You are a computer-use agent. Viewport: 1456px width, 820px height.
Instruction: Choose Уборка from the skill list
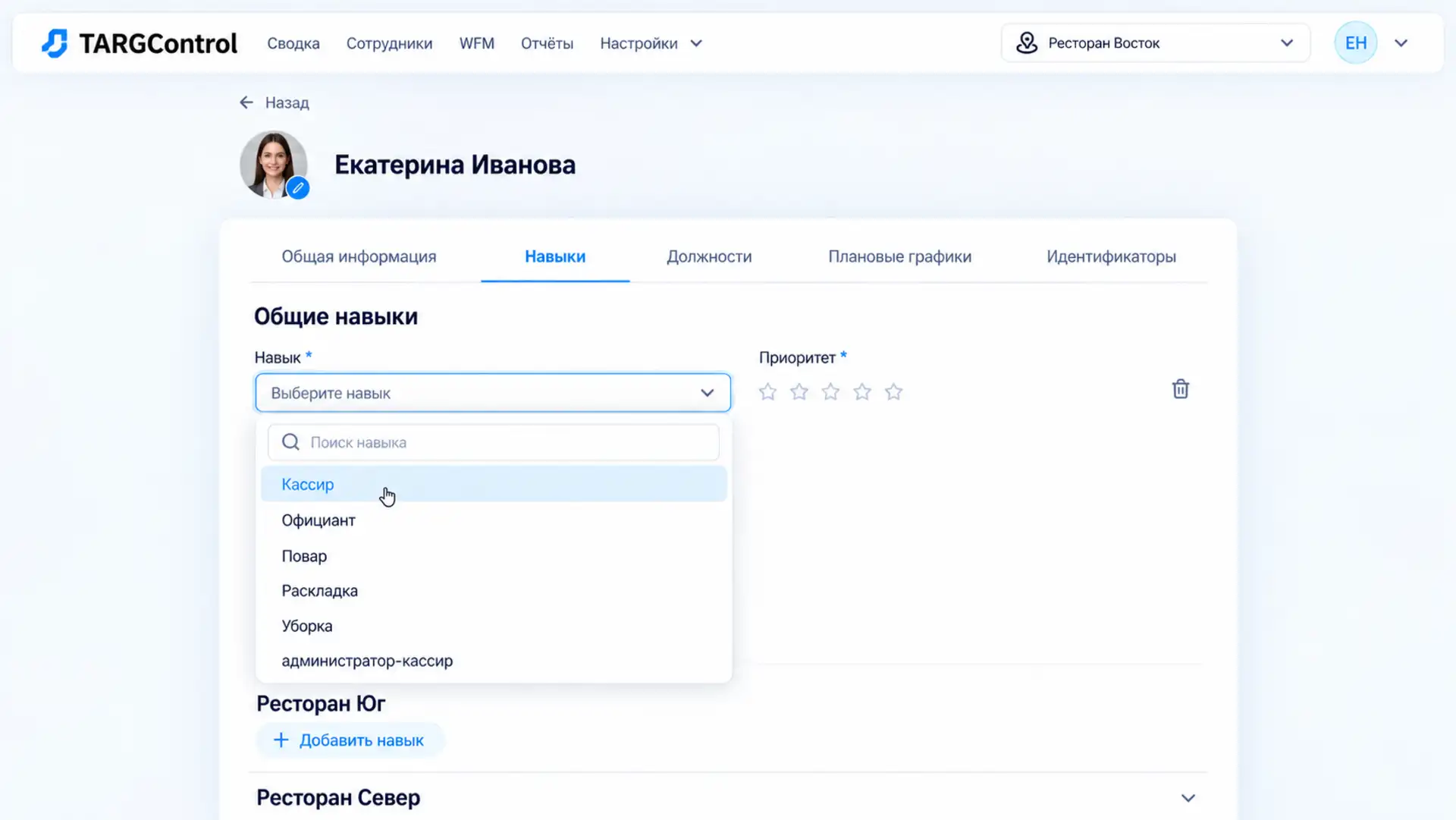pyautogui.click(x=494, y=626)
